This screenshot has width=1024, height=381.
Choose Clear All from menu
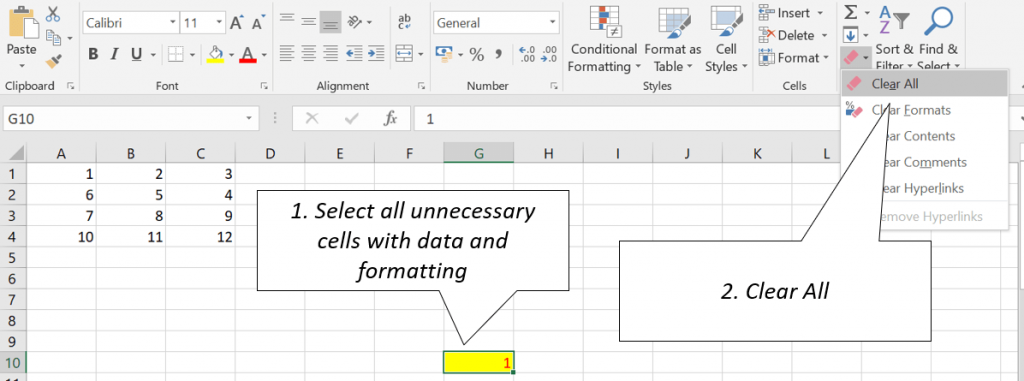[x=924, y=84]
